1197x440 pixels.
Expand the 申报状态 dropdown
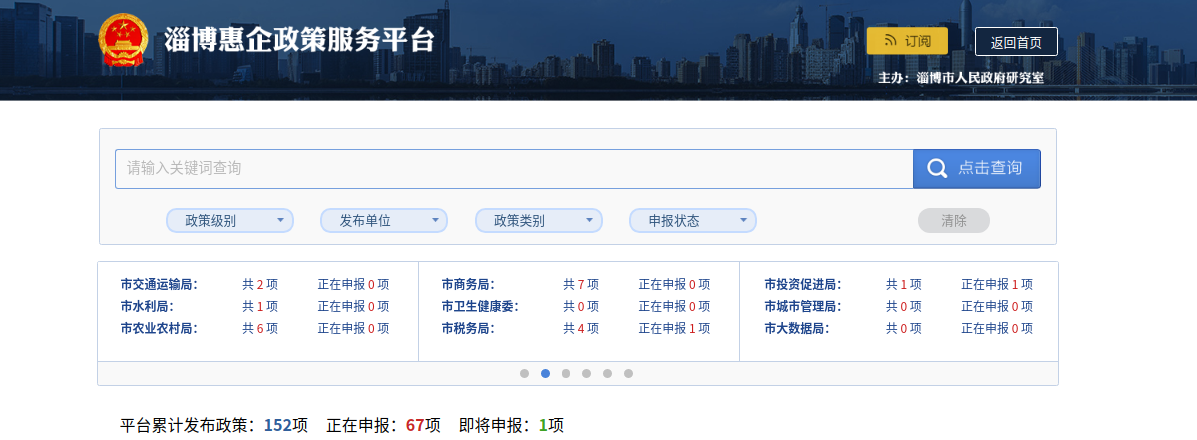[x=692, y=221]
